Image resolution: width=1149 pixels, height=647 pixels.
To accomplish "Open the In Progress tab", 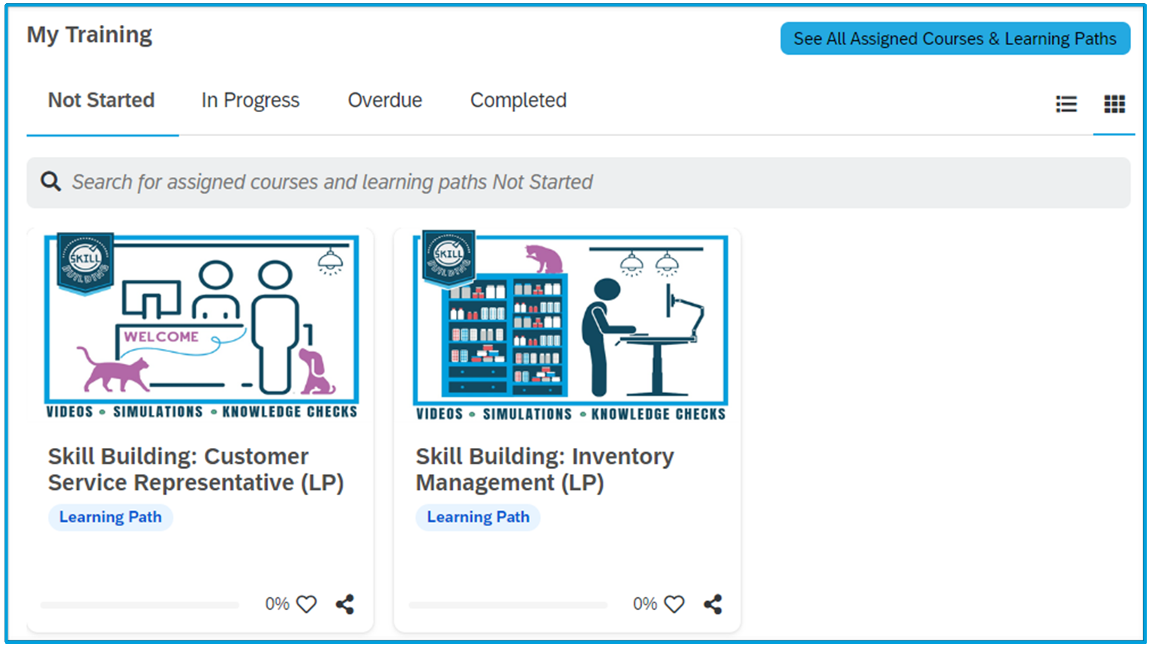I will [250, 100].
